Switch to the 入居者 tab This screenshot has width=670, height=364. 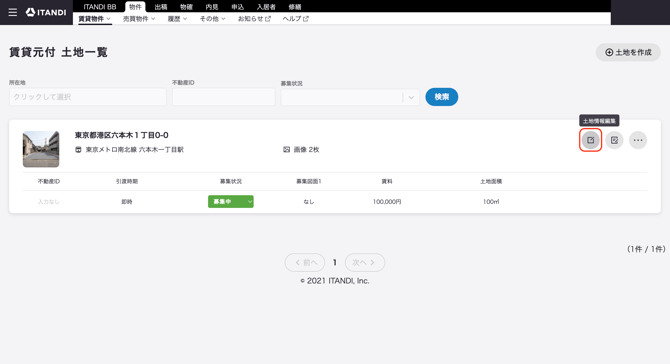coord(266,7)
